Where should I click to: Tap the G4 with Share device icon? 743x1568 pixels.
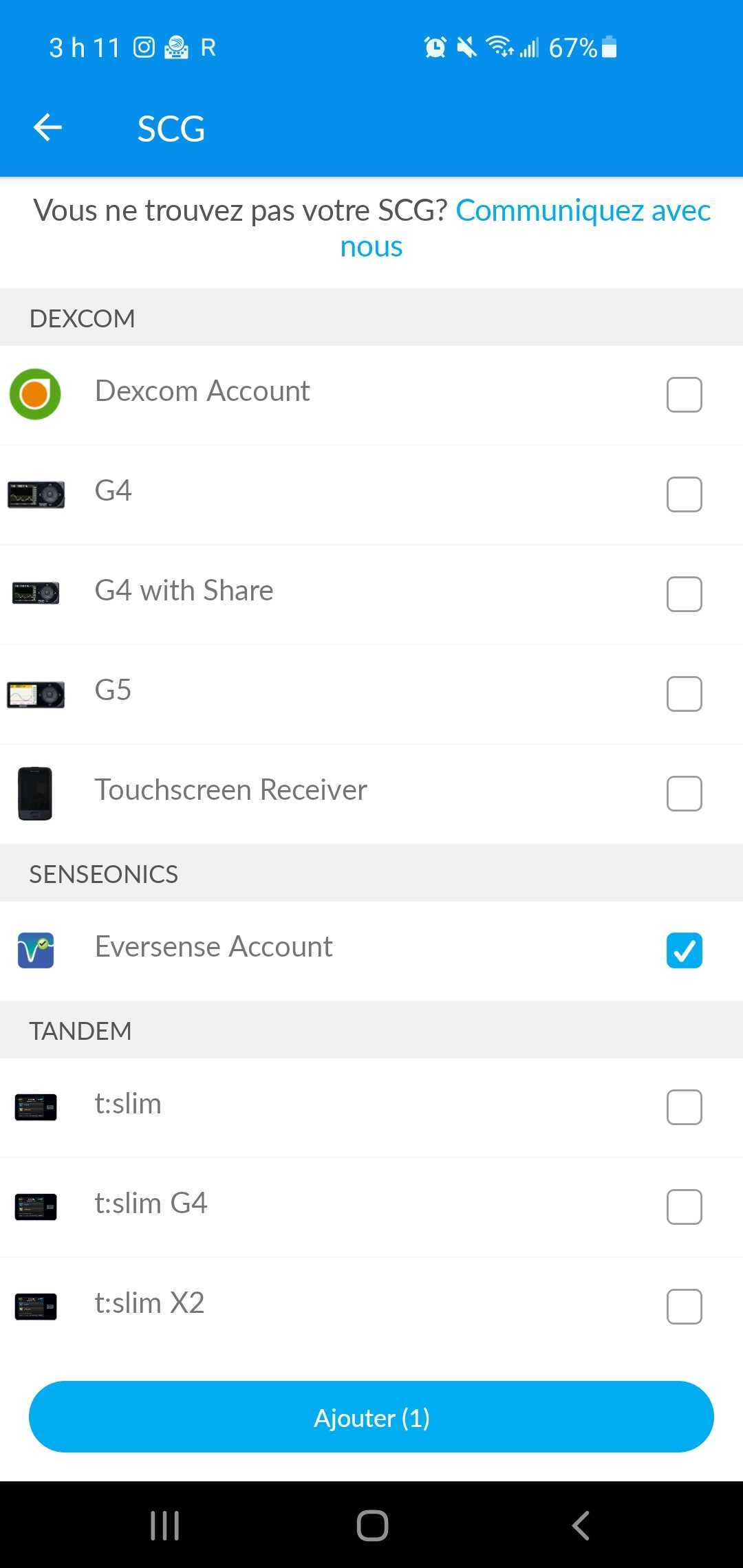click(36, 593)
